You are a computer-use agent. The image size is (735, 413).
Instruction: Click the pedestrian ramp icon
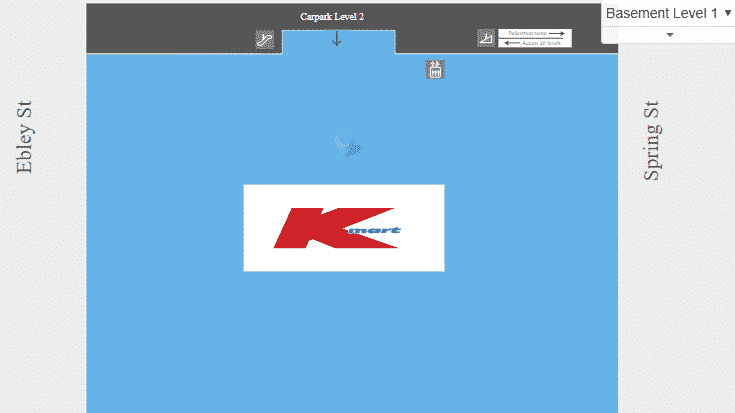(x=486, y=38)
